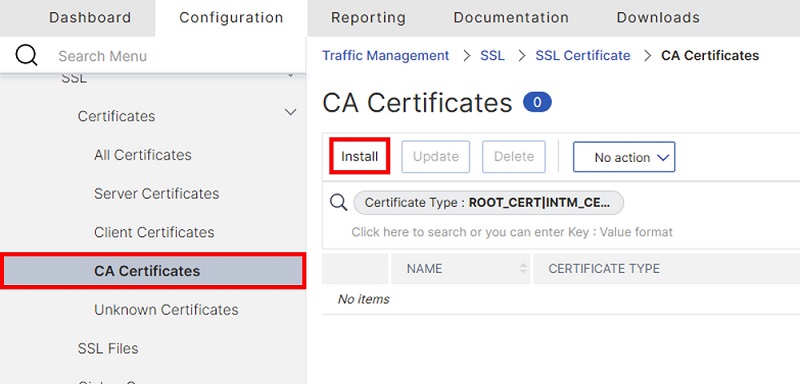Click the Certificate Type filter chip
The width and height of the screenshot is (800, 384).
coord(488,202)
